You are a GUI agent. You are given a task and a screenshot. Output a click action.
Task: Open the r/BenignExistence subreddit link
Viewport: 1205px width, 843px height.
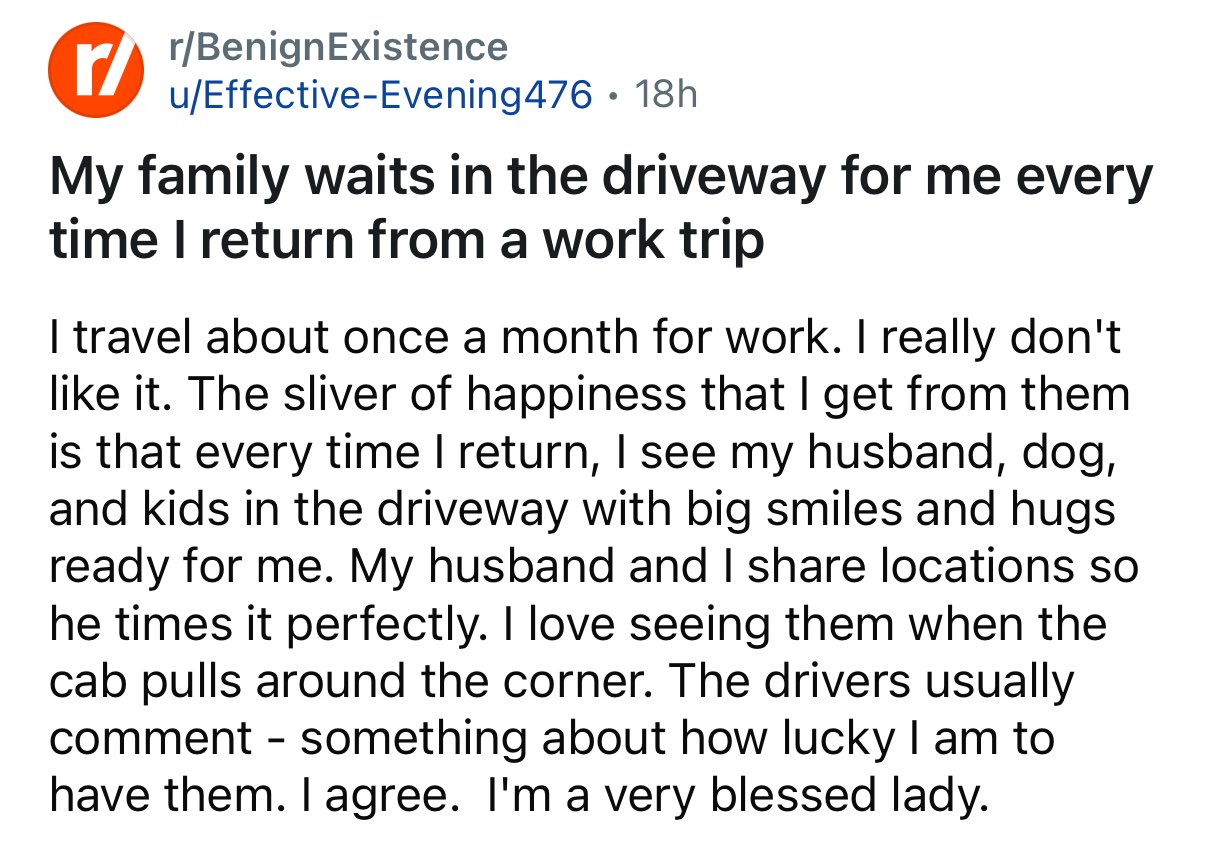click(339, 46)
